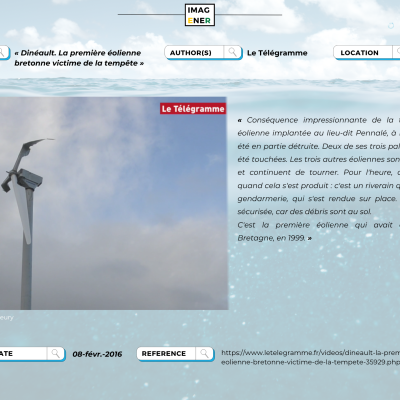Viewport: 400px width, 400px height.
Task: Click the date 08-févr.-2016
Action: [x=97, y=354]
